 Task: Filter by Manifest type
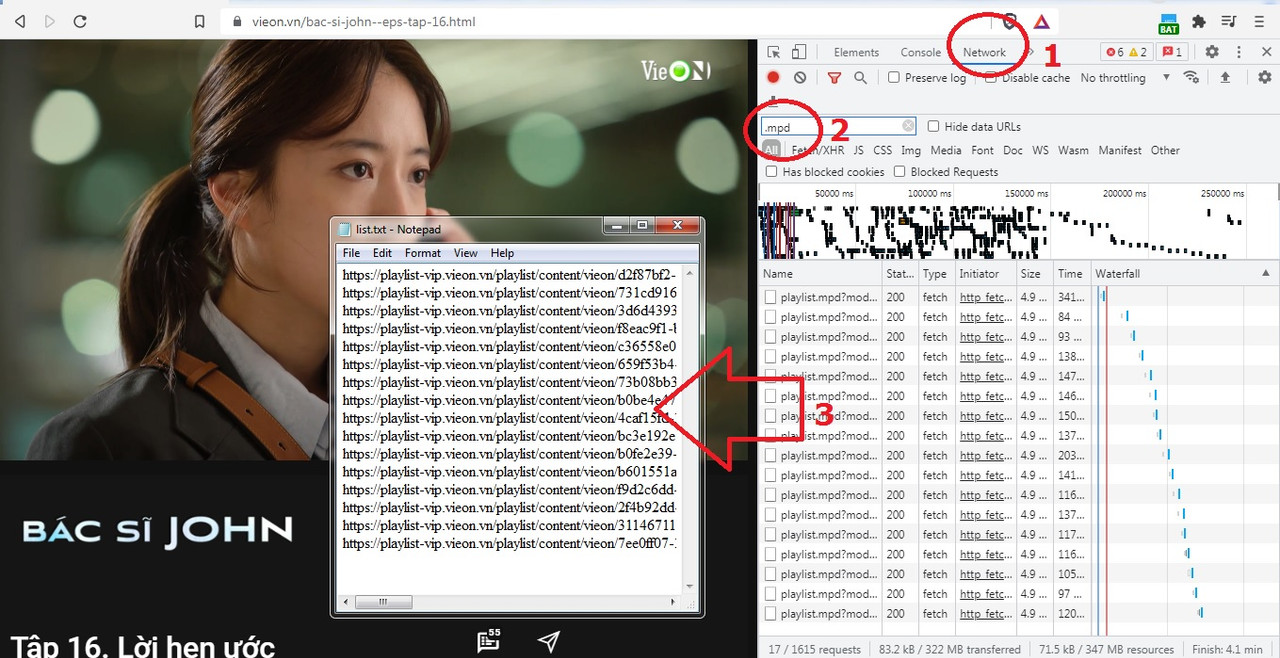click(1120, 150)
